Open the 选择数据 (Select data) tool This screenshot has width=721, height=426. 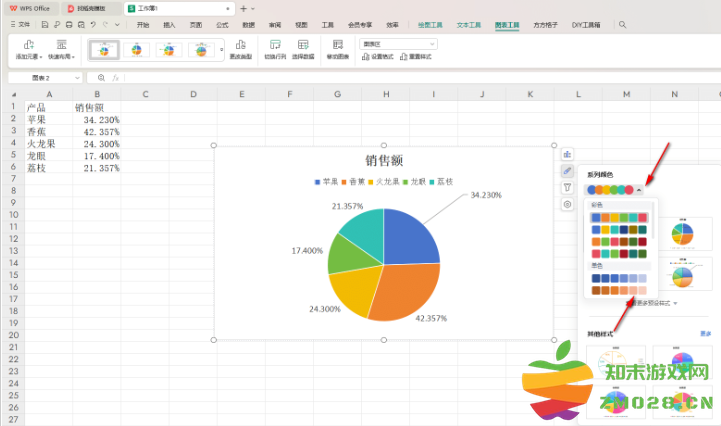pos(303,48)
